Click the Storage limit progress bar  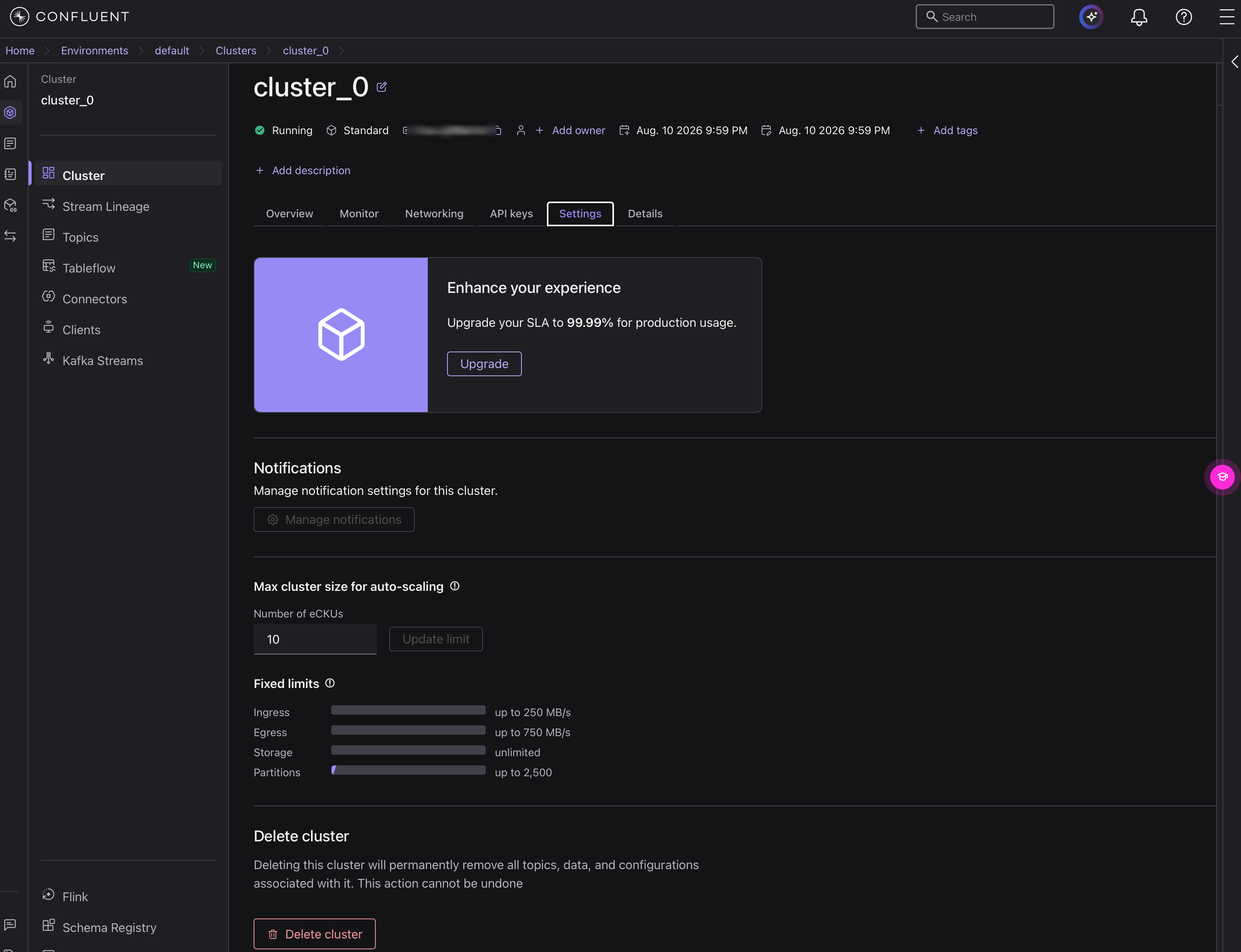point(408,750)
